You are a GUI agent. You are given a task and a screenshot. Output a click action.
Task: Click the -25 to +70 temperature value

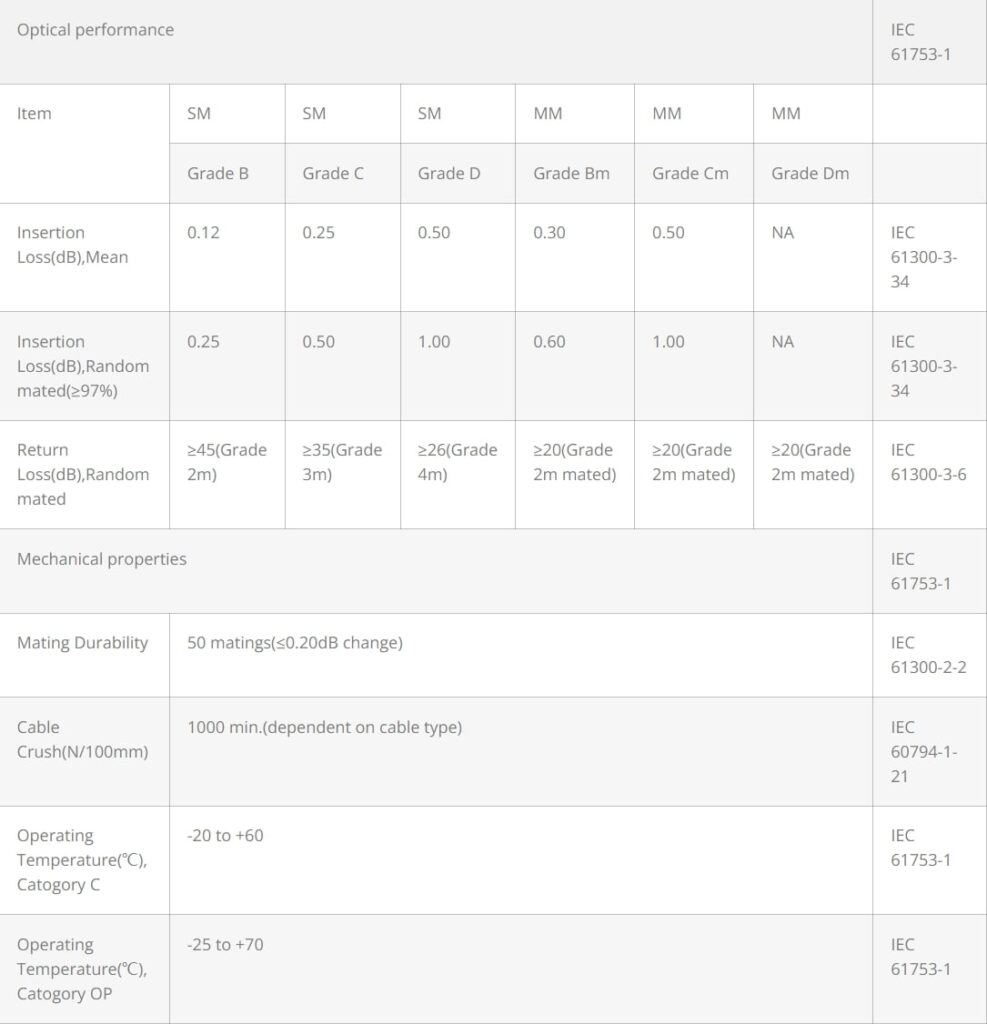pyautogui.click(x=225, y=945)
